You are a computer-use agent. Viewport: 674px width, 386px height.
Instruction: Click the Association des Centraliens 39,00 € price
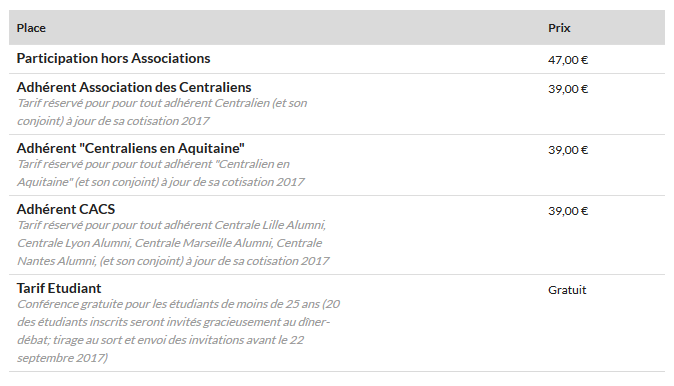pos(568,89)
